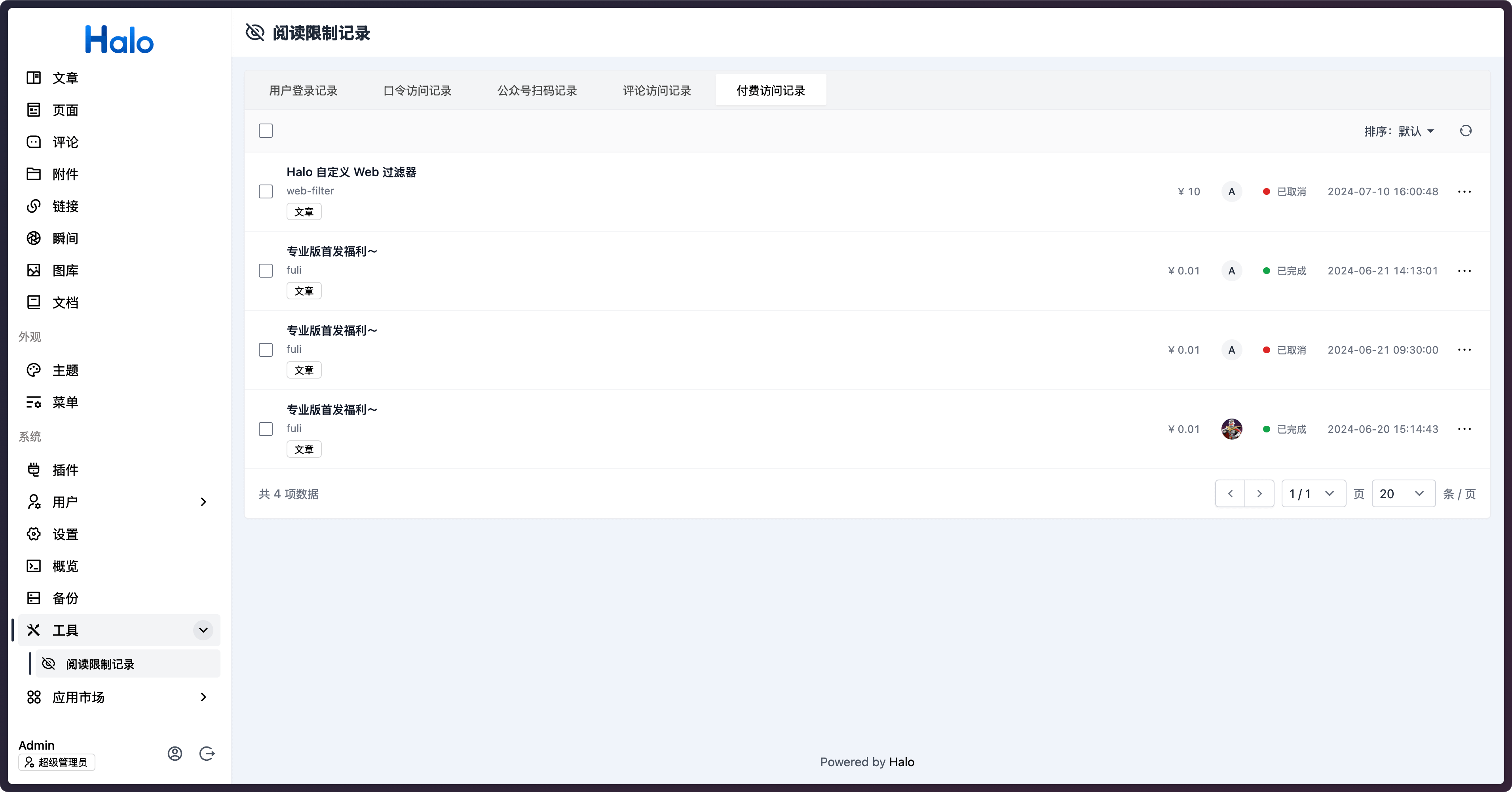
Task: Open more actions for 2024-07-10 16:00:48 record
Action: [x=1465, y=191]
